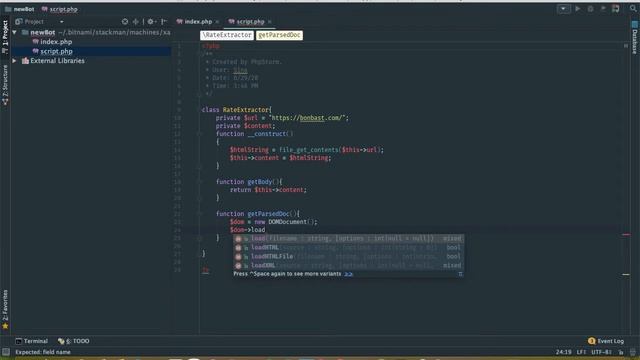The height and width of the screenshot is (360, 640).
Task: Open Search Everywhere magnifier icon
Action: pos(633,9)
